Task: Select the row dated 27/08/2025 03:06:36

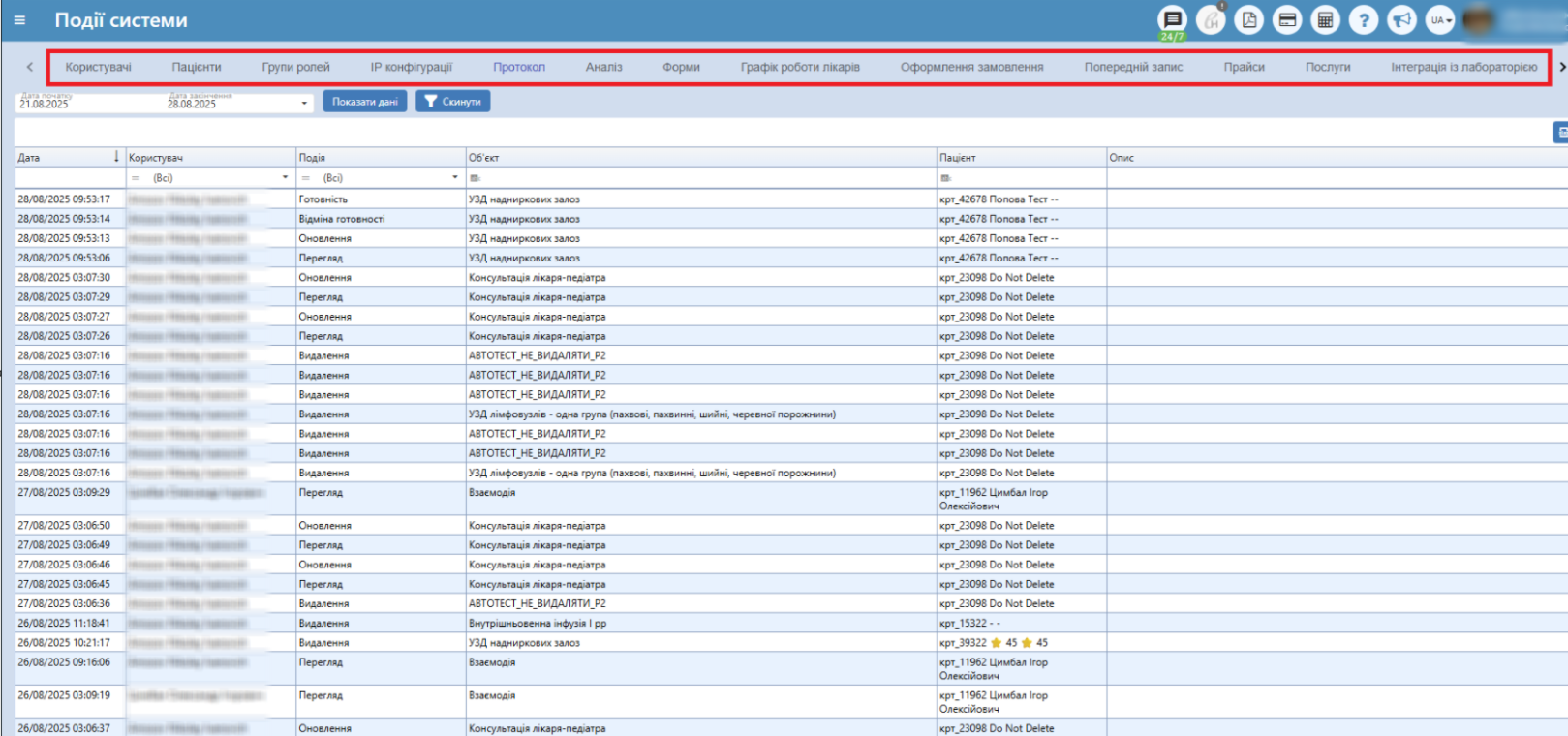Action: pos(791,603)
